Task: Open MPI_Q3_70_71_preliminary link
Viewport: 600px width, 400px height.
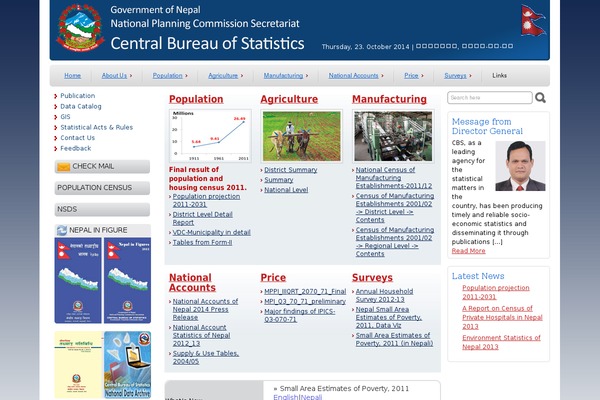Action: [305, 301]
